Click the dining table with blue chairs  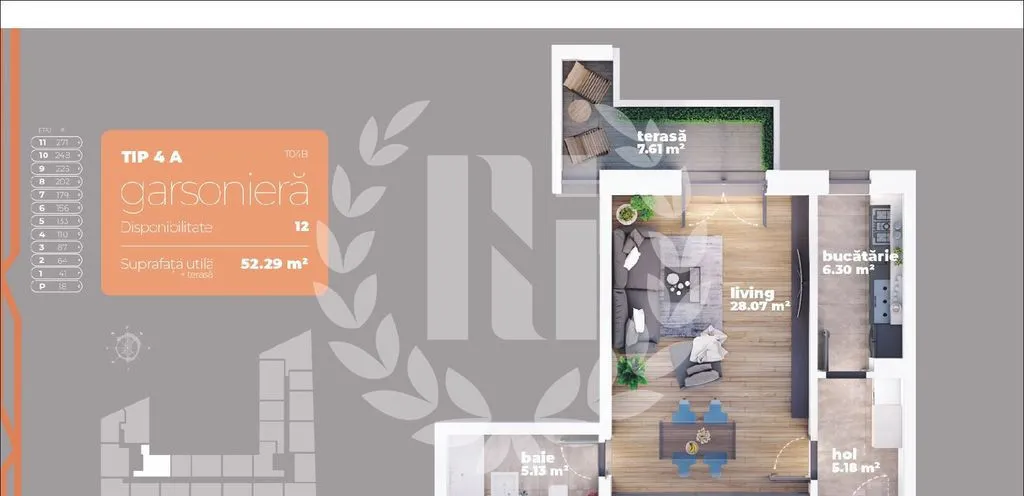click(x=697, y=438)
